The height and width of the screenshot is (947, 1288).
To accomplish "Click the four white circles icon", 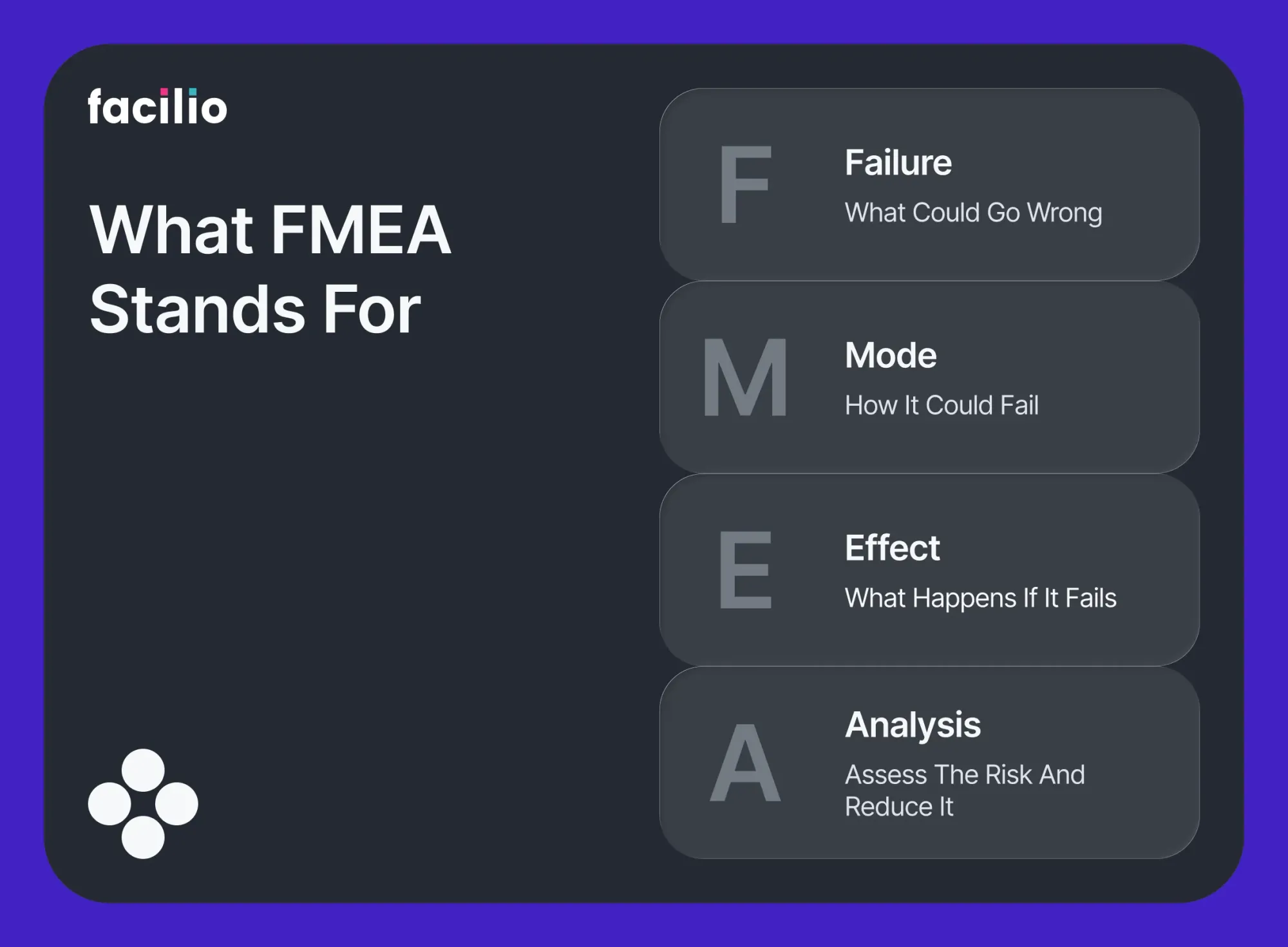I will click(143, 803).
